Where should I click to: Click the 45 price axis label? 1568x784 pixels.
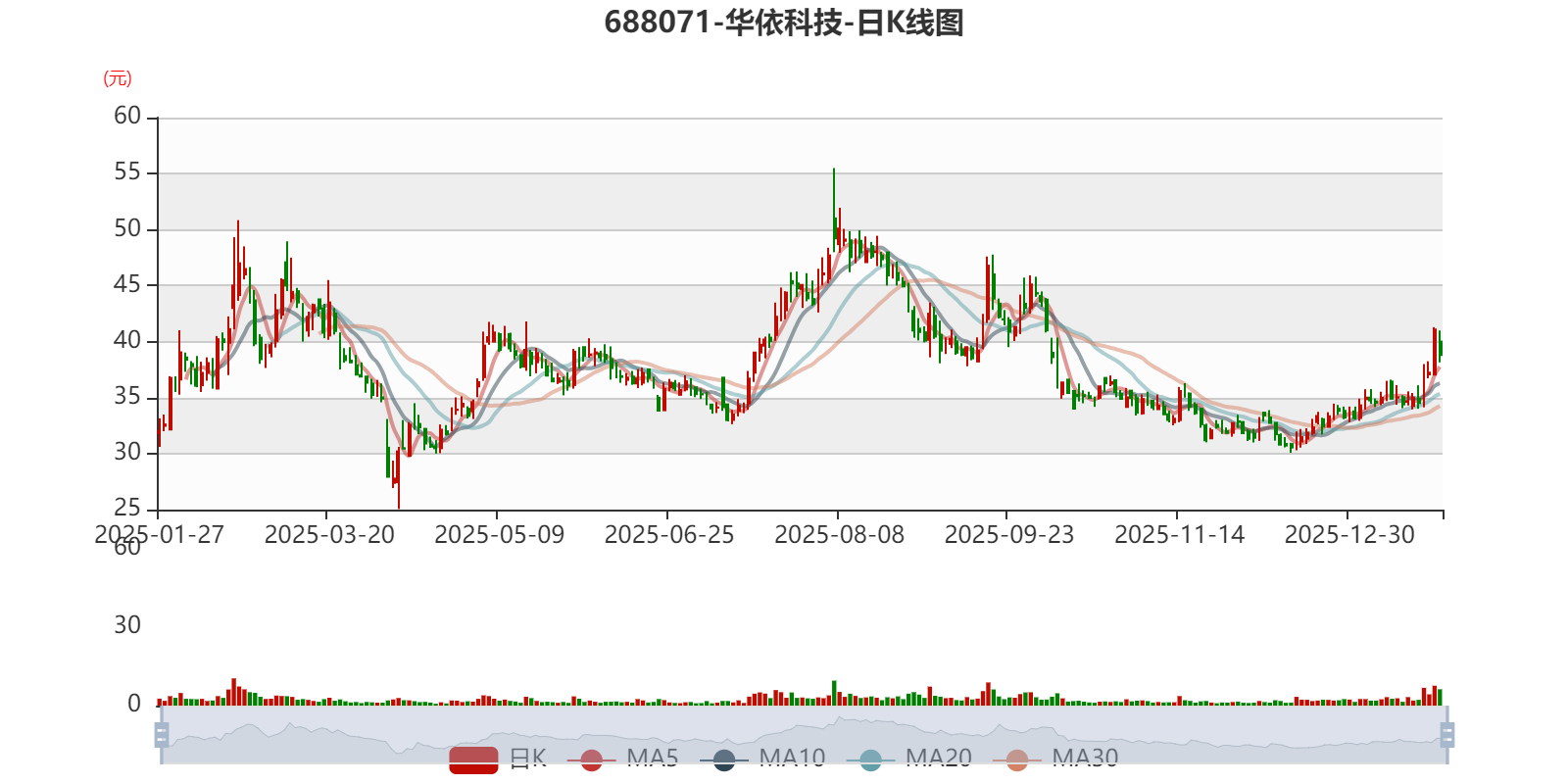pyautogui.click(x=127, y=284)
